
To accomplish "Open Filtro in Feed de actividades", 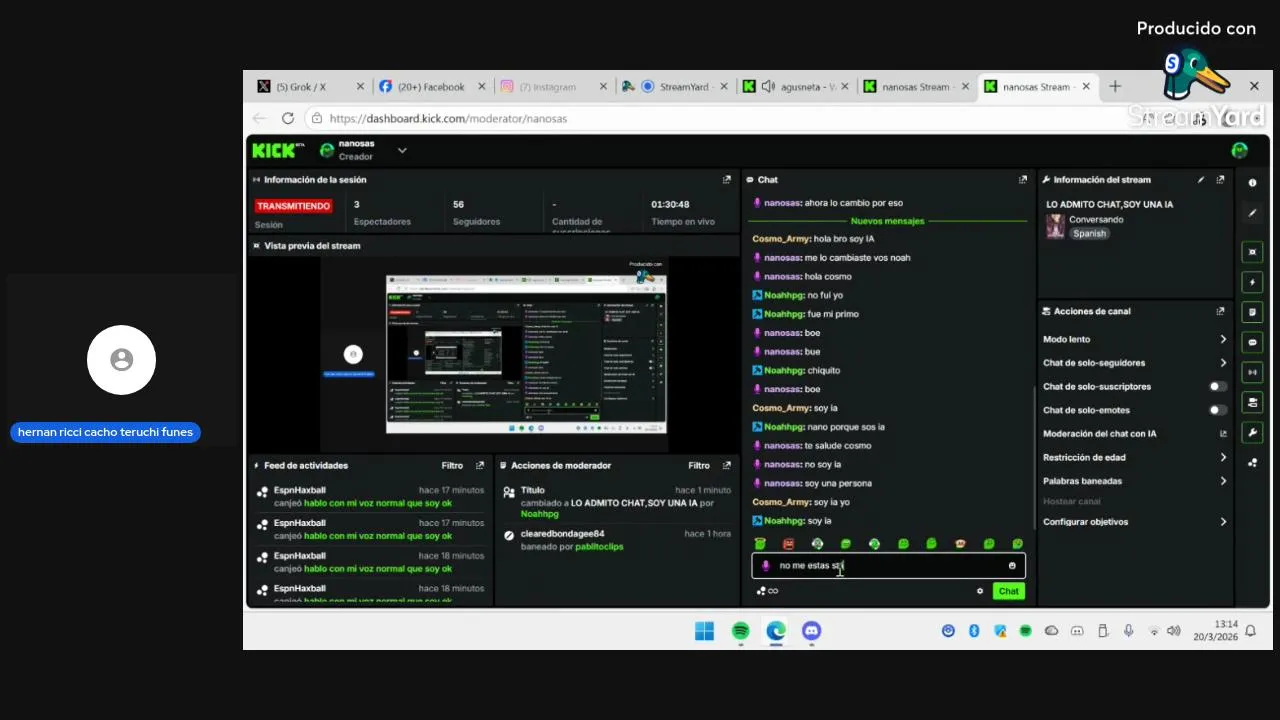I will 452,465.
